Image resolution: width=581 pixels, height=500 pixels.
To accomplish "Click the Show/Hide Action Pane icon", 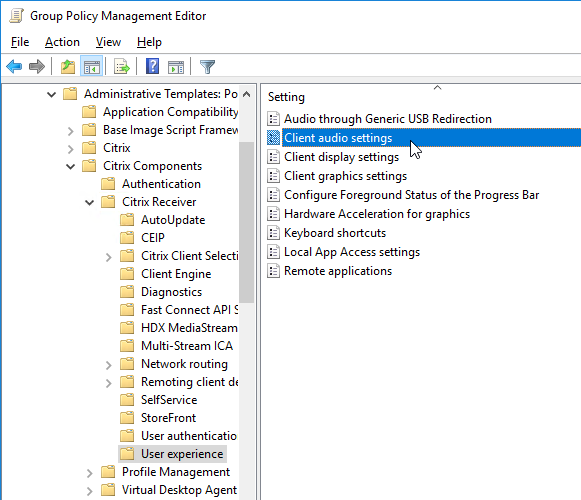I will point(176,67).
